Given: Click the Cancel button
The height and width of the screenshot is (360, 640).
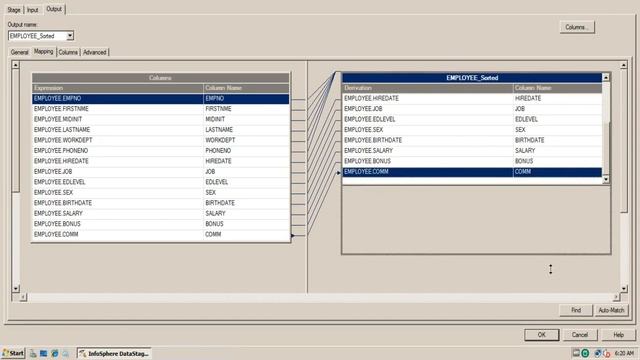Looking at the screenshot, I should click(580, 335).
